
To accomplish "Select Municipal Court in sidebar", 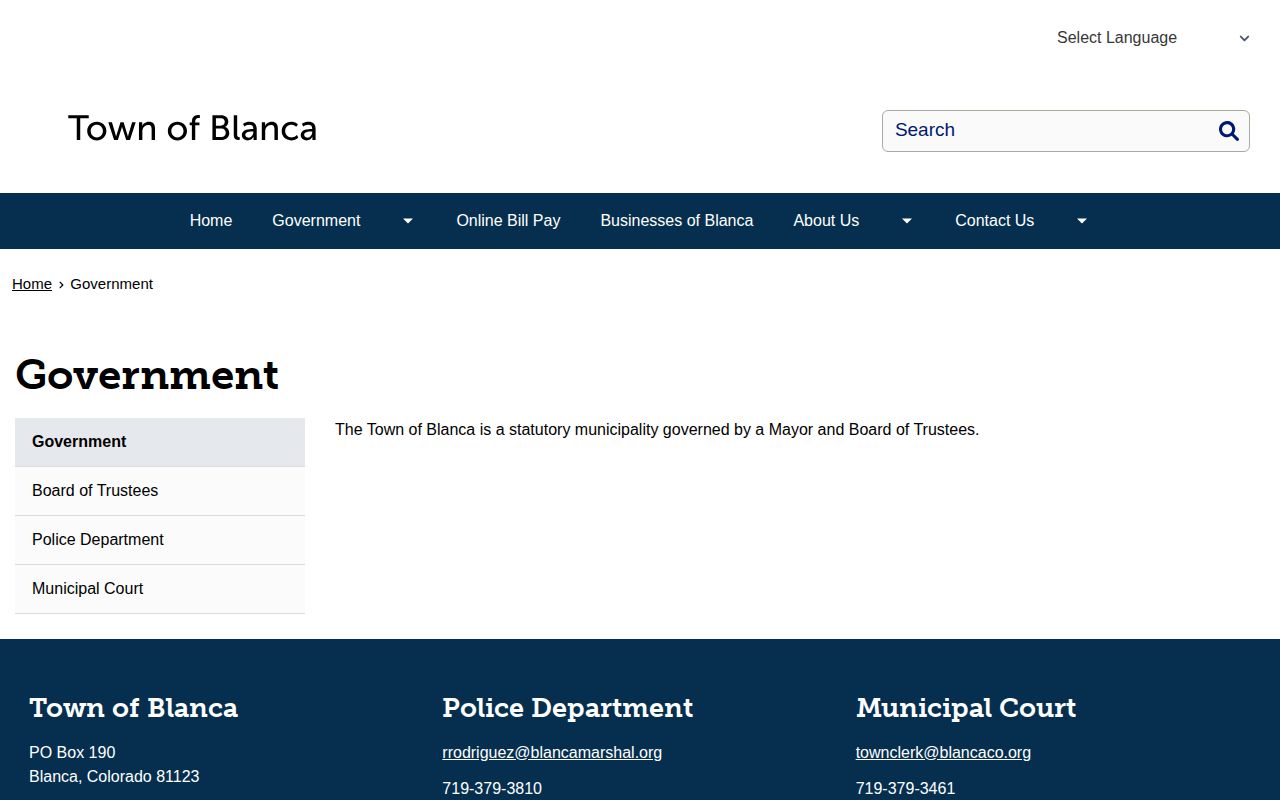I will tap(160, 589).
